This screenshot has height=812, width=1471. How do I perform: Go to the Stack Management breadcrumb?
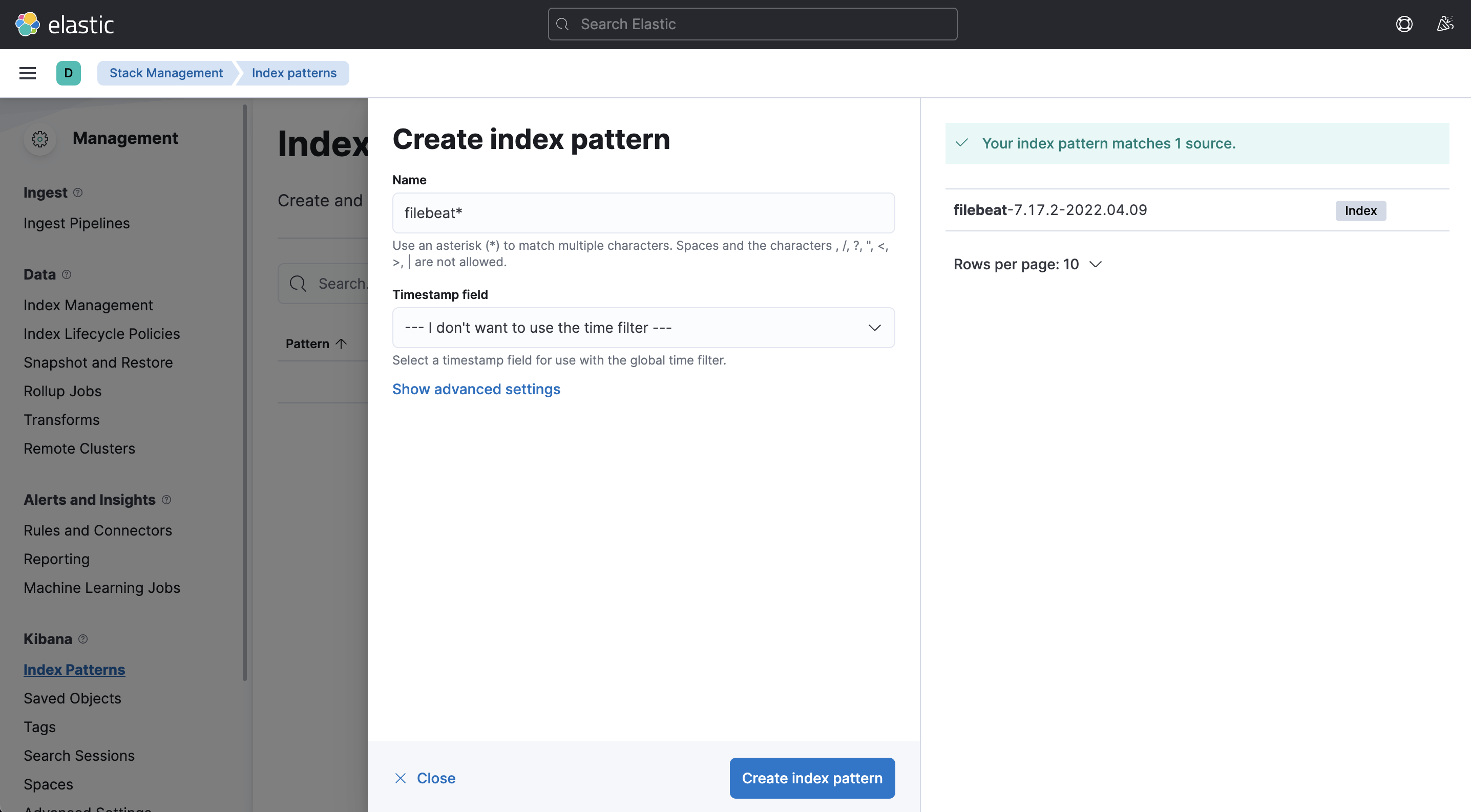tap(166, 73)
